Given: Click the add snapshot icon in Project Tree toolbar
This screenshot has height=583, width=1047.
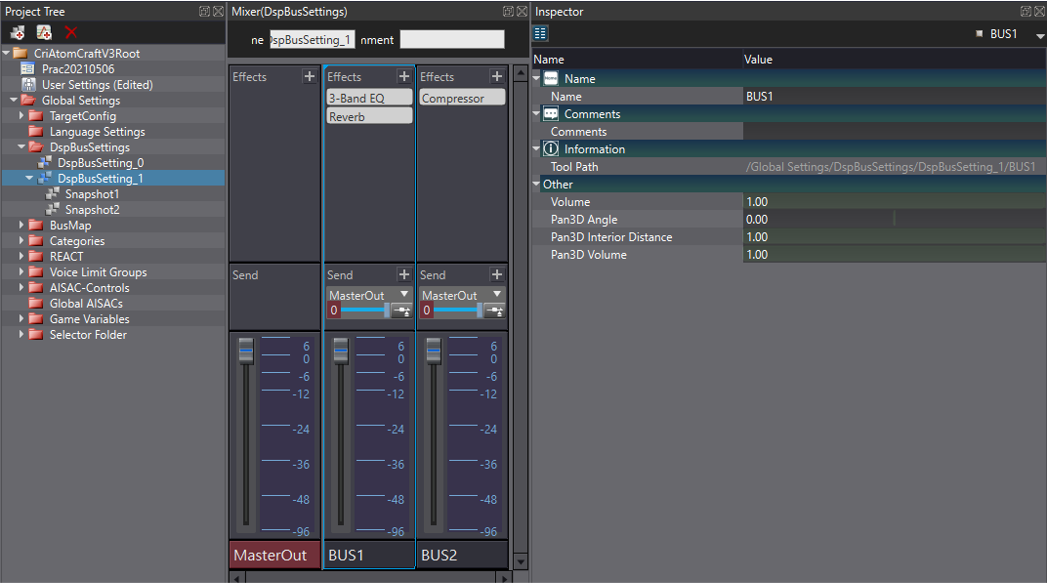Looking at the screenshot, I should (x=43, y=32).
